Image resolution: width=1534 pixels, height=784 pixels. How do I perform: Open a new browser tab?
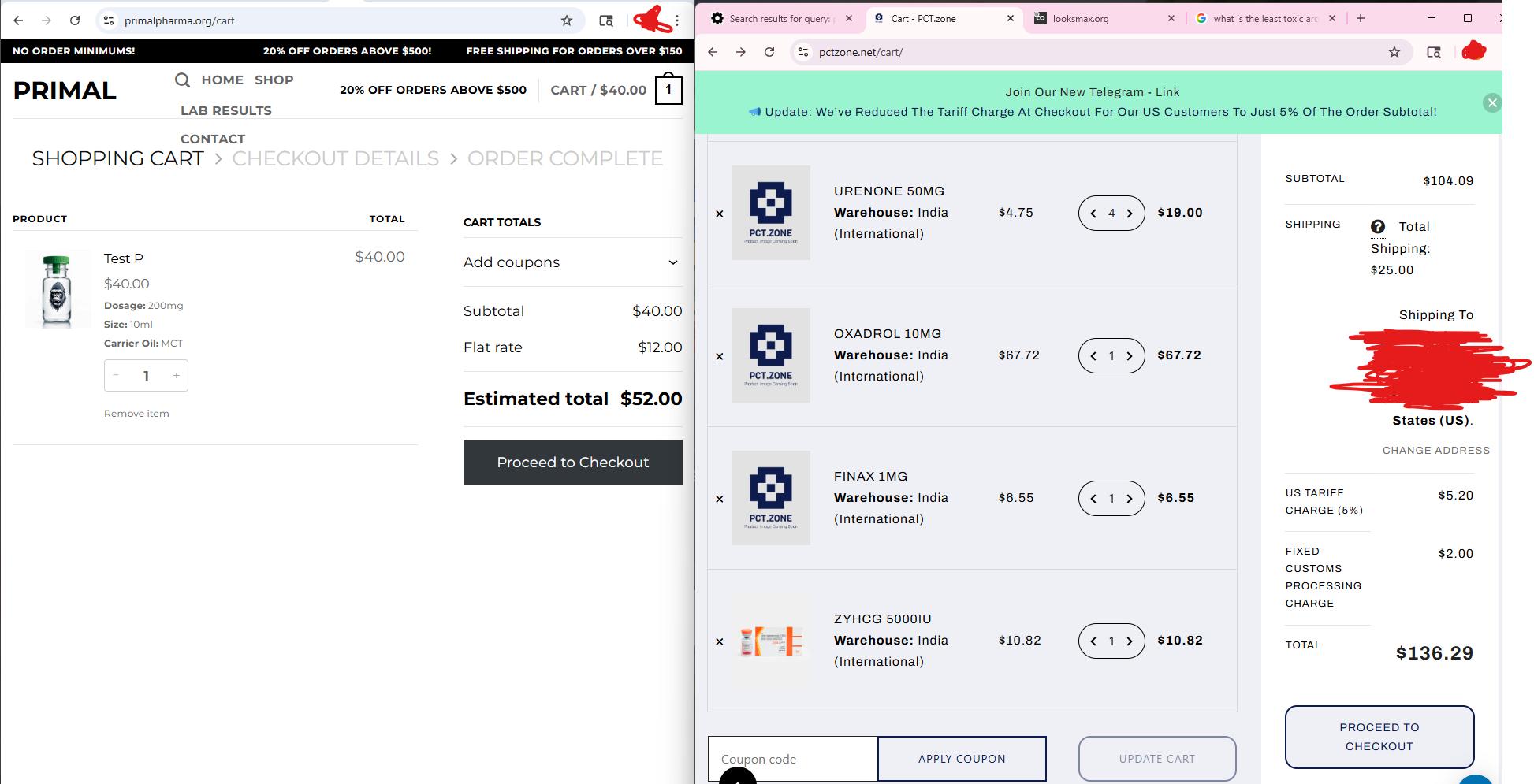click(x=1361, y=18)
